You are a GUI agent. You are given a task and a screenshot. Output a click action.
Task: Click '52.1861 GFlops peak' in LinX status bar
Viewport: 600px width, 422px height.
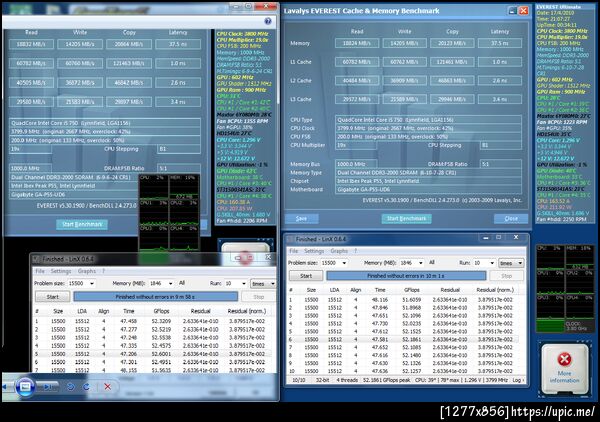click(386, 380)
